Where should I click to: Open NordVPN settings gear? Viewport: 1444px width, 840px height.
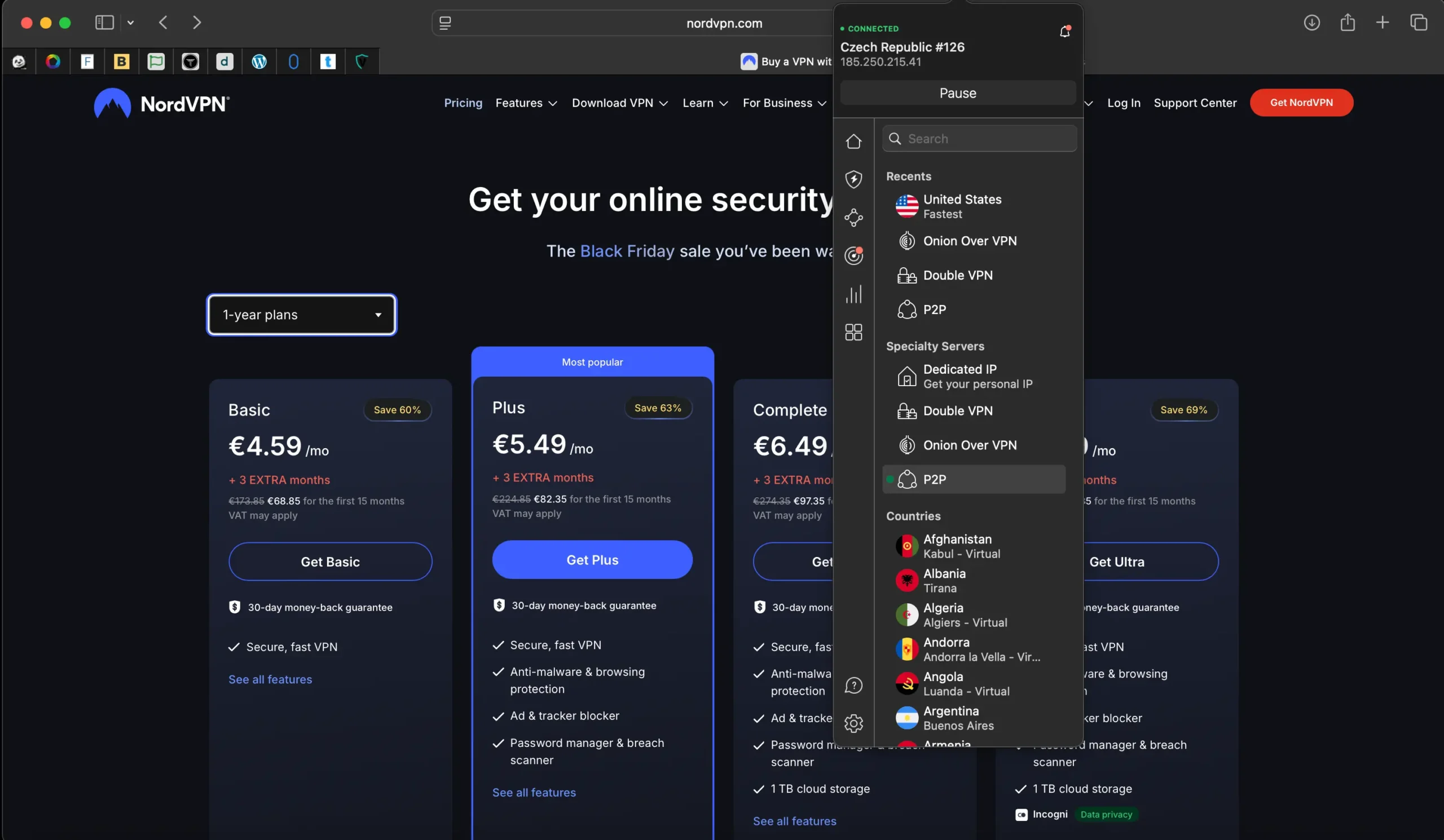pos(854,723)
